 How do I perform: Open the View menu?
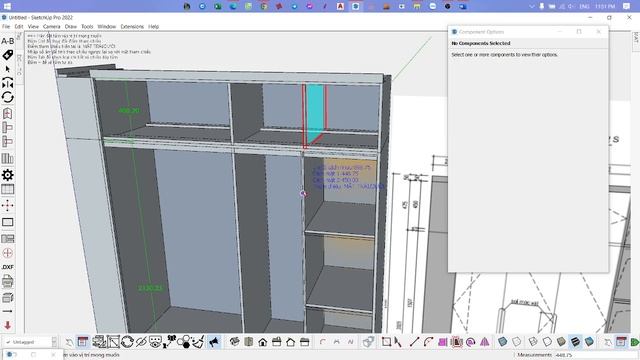(33, 27)
